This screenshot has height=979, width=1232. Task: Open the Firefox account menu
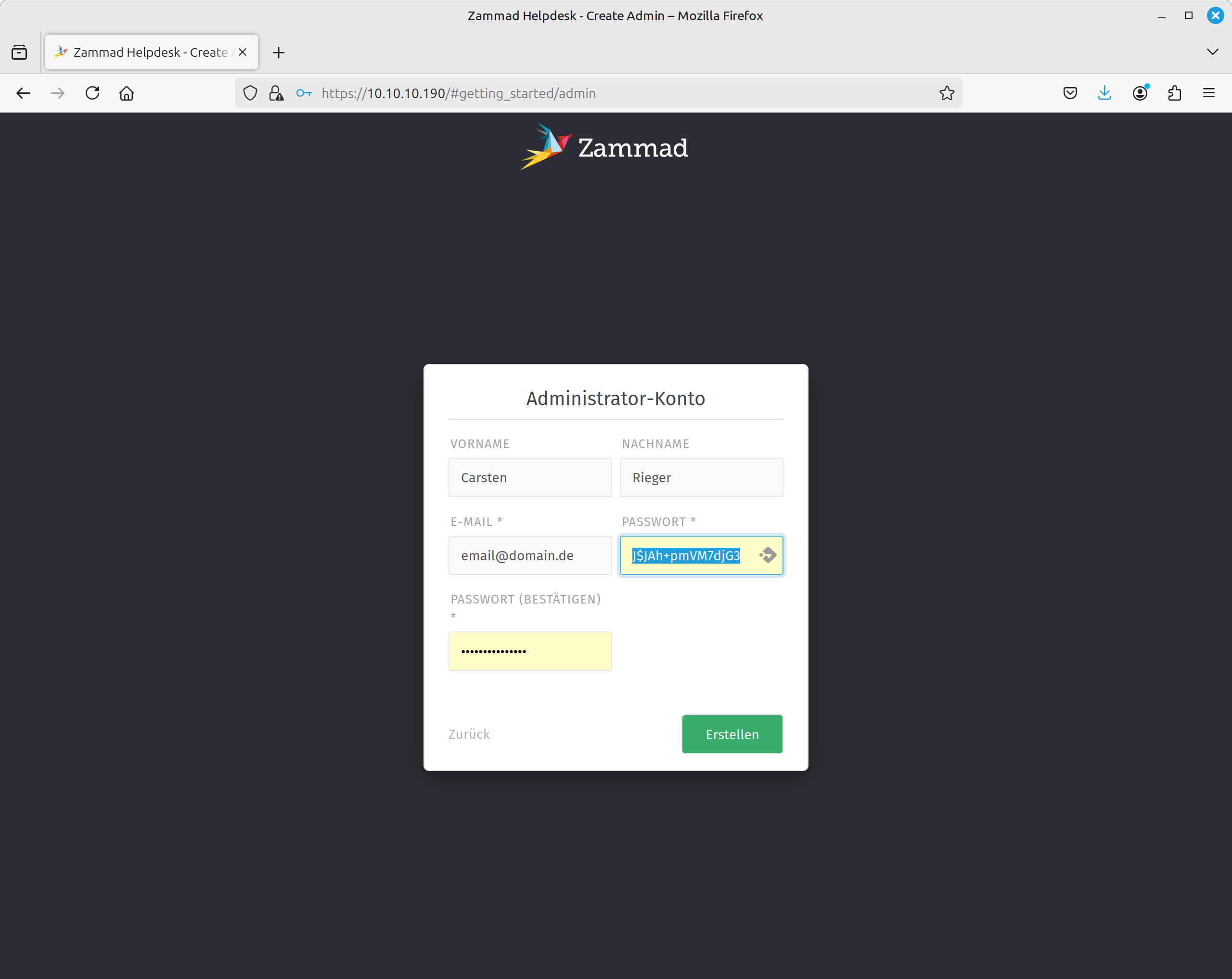tap(1140, 93)
